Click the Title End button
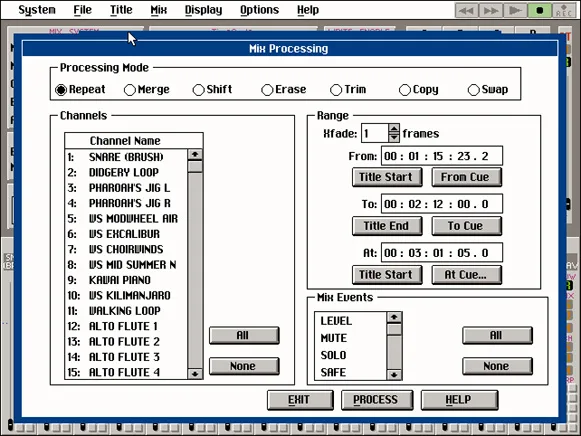581x436 pixels. click(387, 226)
